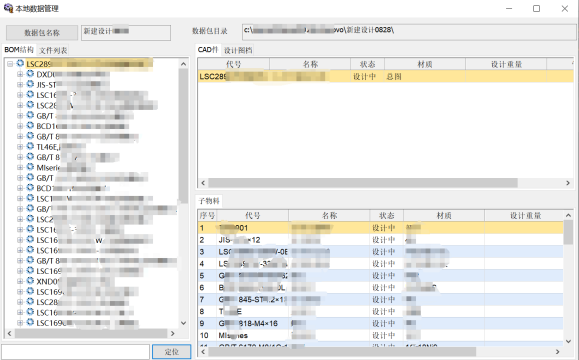Expand the JIS-ST tree node

click(20, 85)
